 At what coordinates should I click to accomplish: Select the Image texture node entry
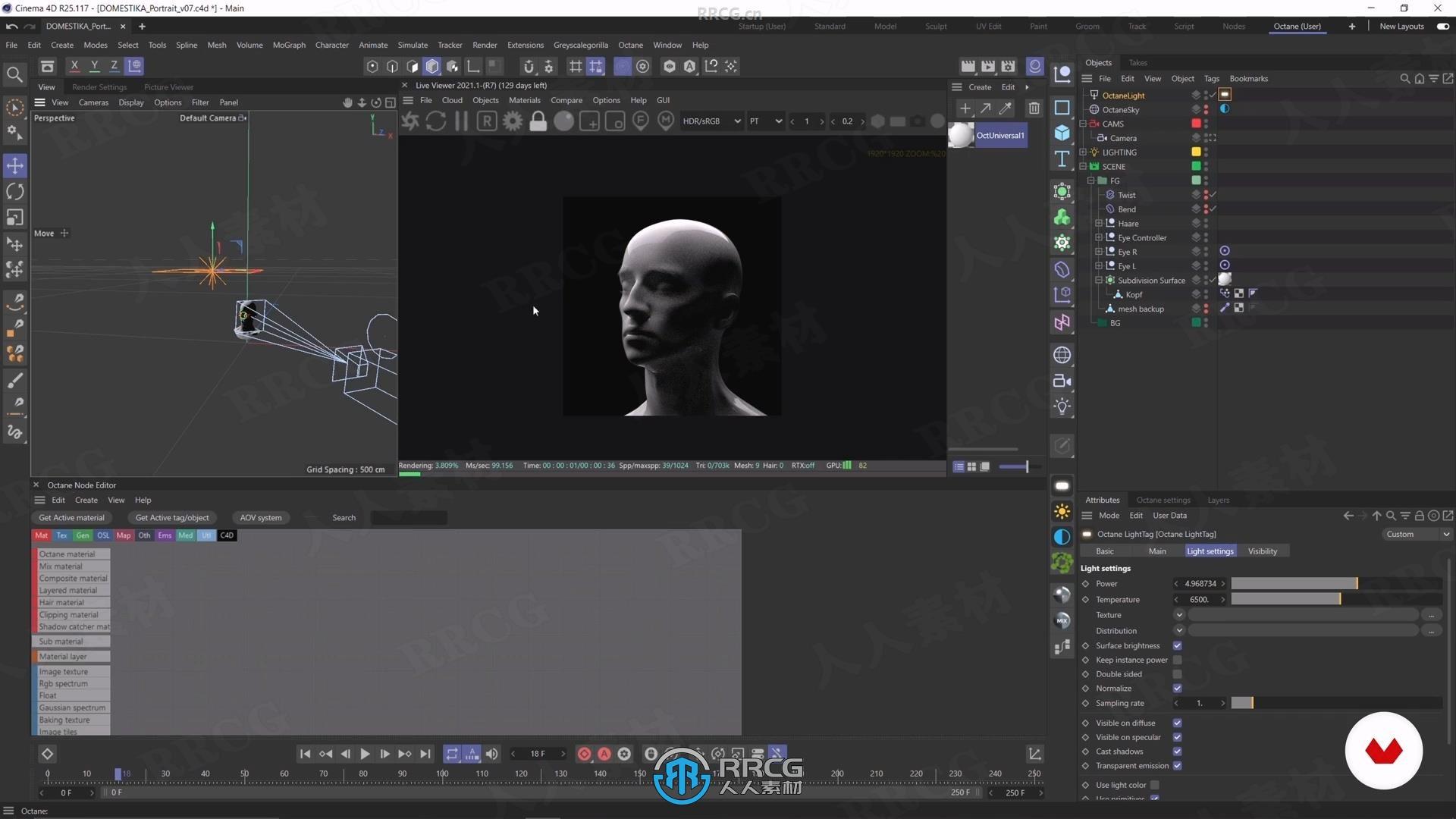[73, 672]
